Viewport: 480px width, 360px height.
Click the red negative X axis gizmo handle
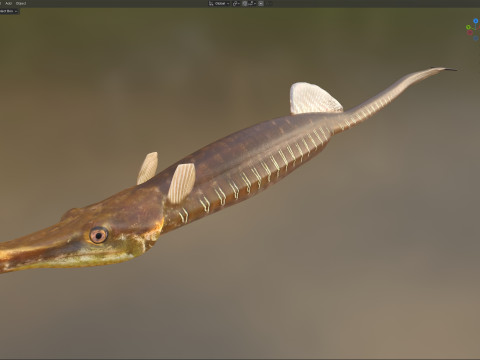click(x=470, y=33)
